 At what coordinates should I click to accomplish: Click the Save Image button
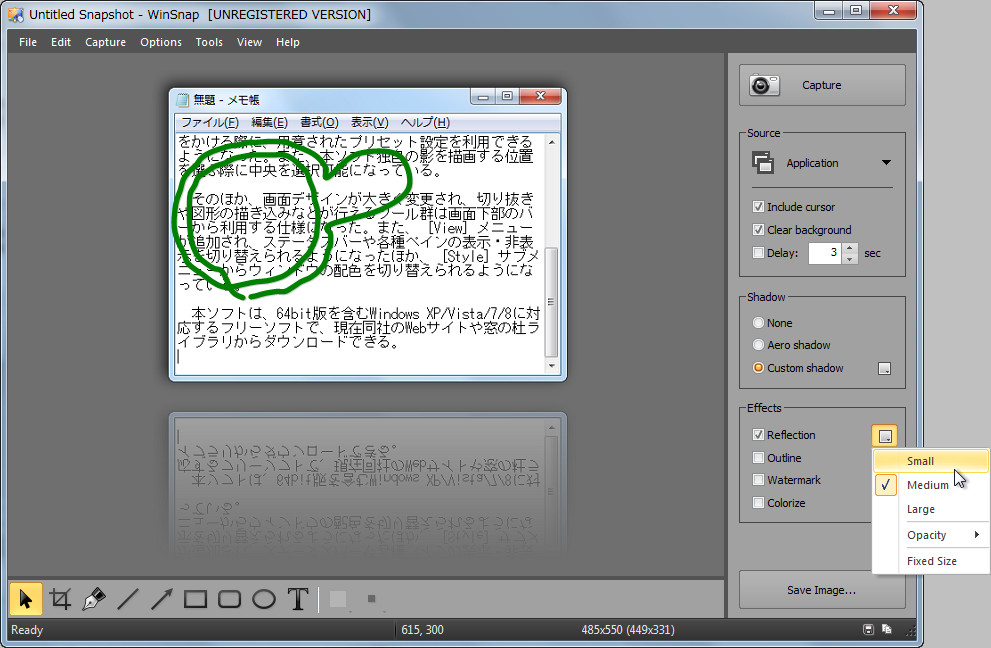[822, 590]
